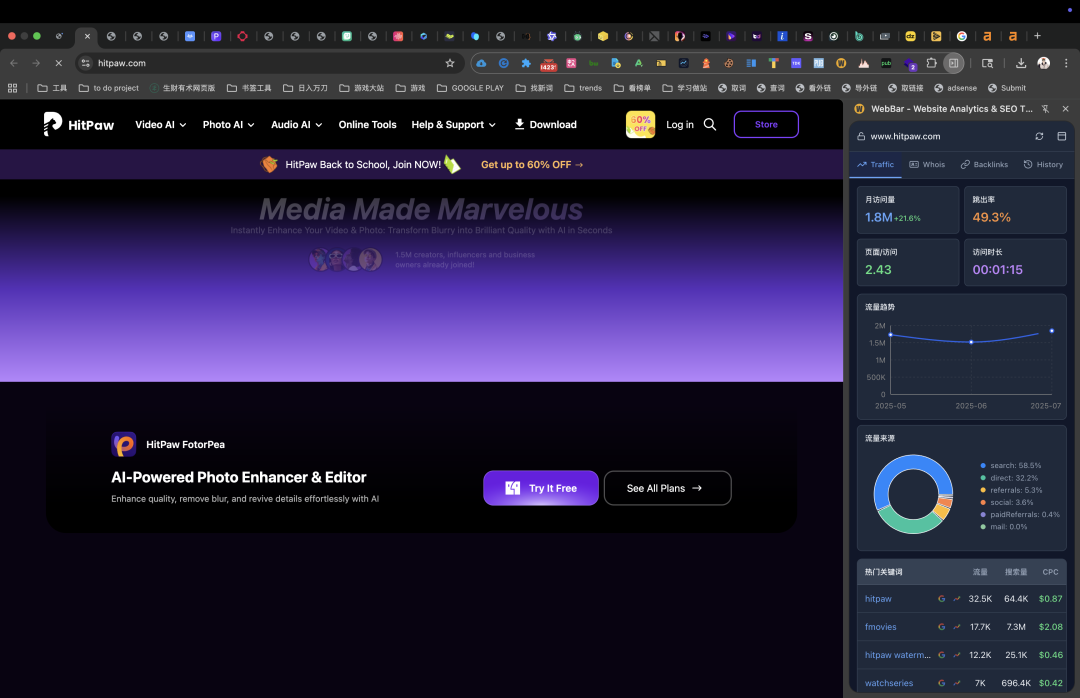Screen dimensions: 1080x698
Task: Toggle paidReferrals legend entry
Action: point(1020,515)
